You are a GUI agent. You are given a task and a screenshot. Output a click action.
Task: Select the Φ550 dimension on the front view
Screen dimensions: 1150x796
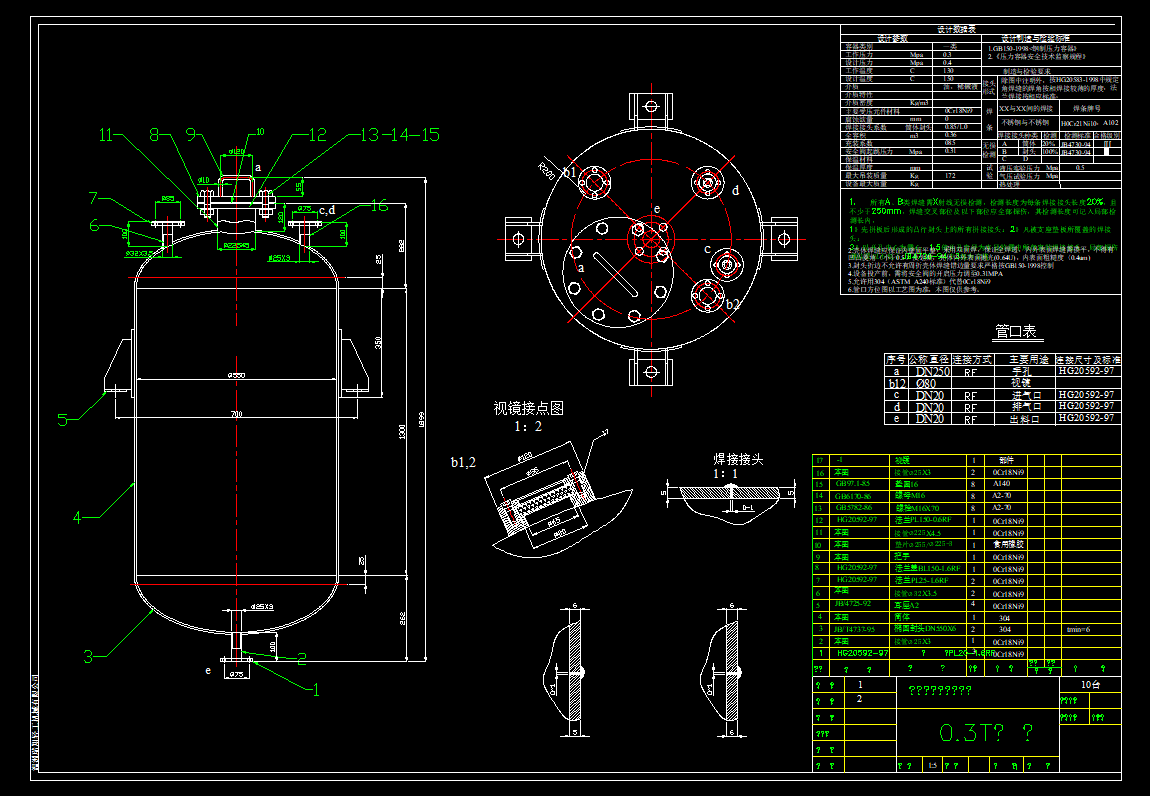236,375
